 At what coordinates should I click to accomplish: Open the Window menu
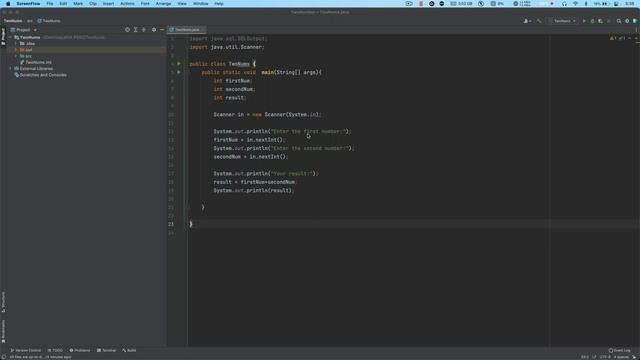200,4
